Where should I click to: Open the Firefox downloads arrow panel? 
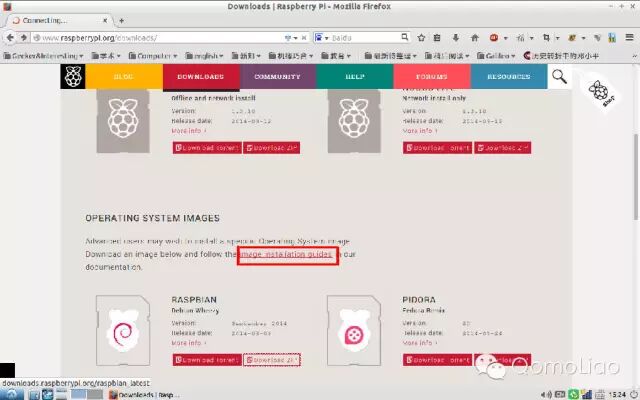456,38
